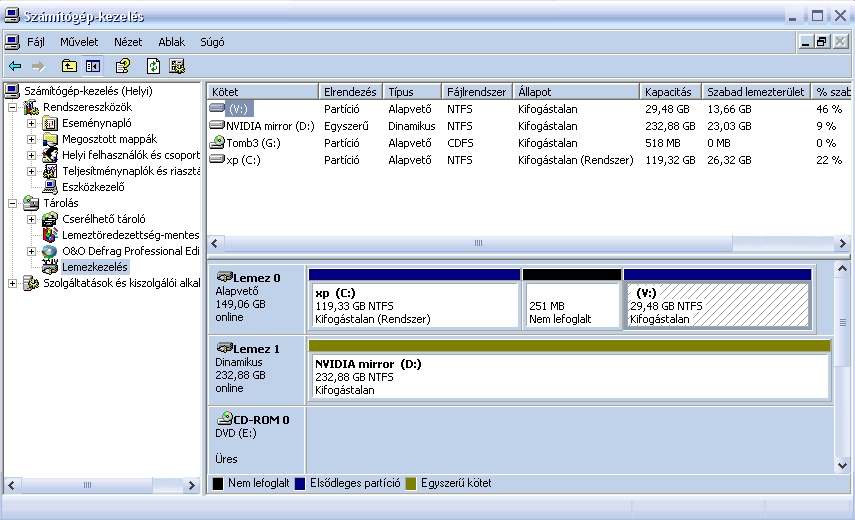The height and width of the screenshot is (520, 855).
Task: Open O&O Defrag Professional Edition node
Action: [130, 251]
